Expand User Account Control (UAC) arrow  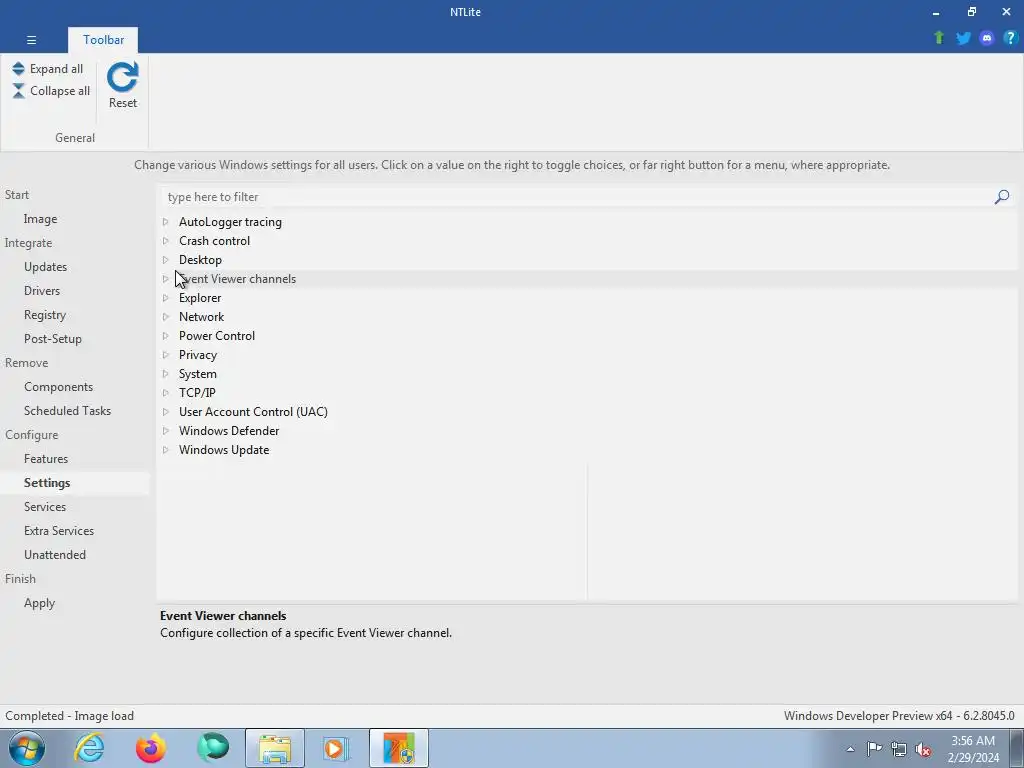coord(166,412)
